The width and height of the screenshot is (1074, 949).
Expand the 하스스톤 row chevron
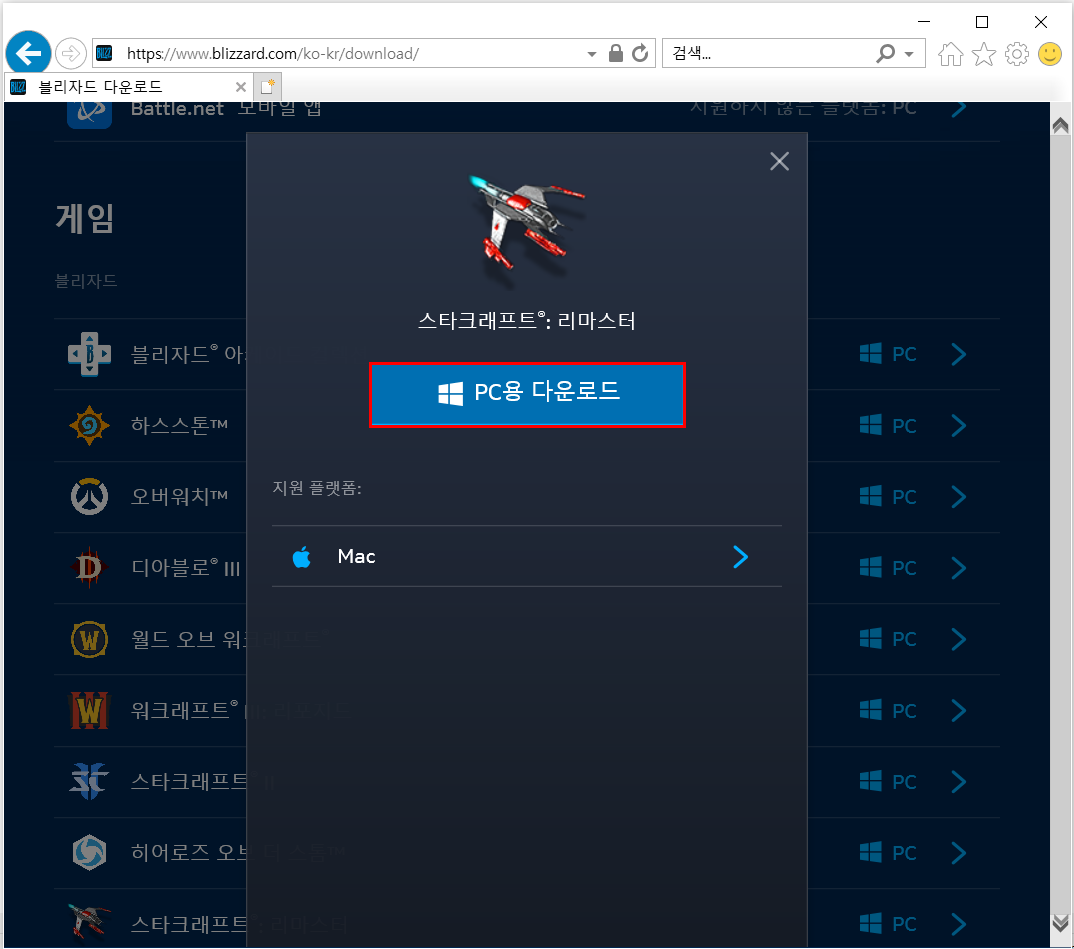coord(959,425)
